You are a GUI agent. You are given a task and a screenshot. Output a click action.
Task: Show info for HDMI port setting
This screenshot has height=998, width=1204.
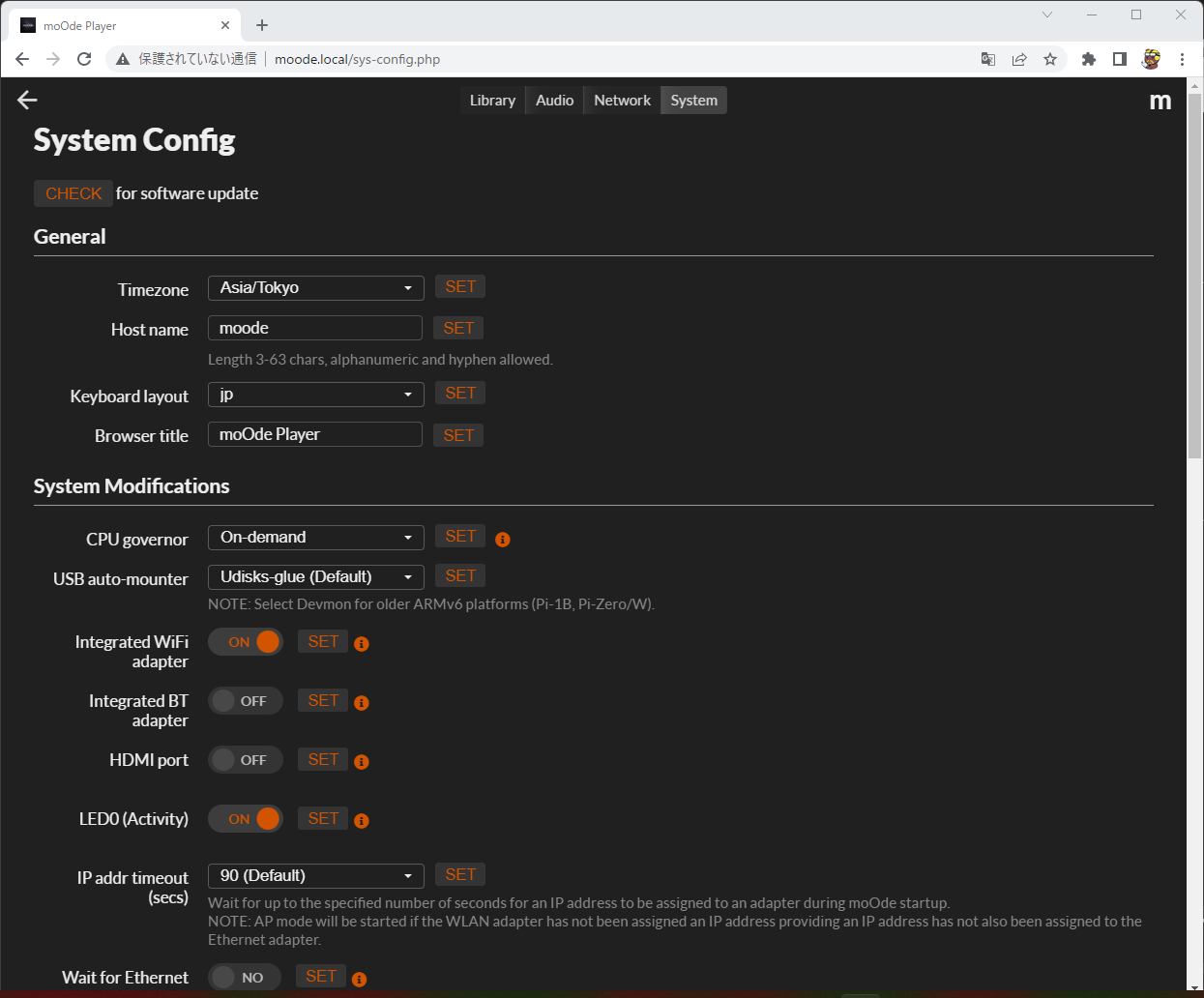pos(362,762)
